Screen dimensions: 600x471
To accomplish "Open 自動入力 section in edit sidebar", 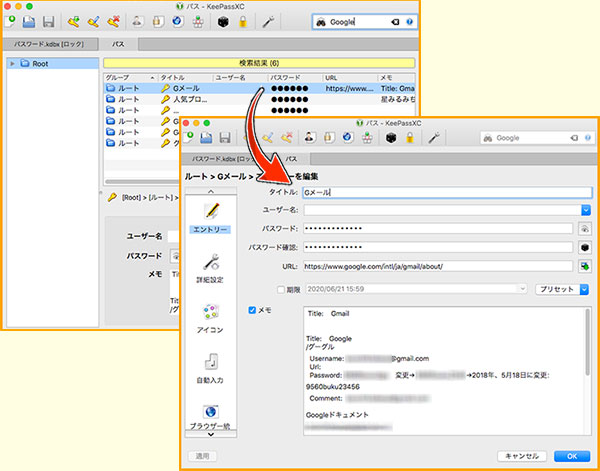I will coord(210,369).
